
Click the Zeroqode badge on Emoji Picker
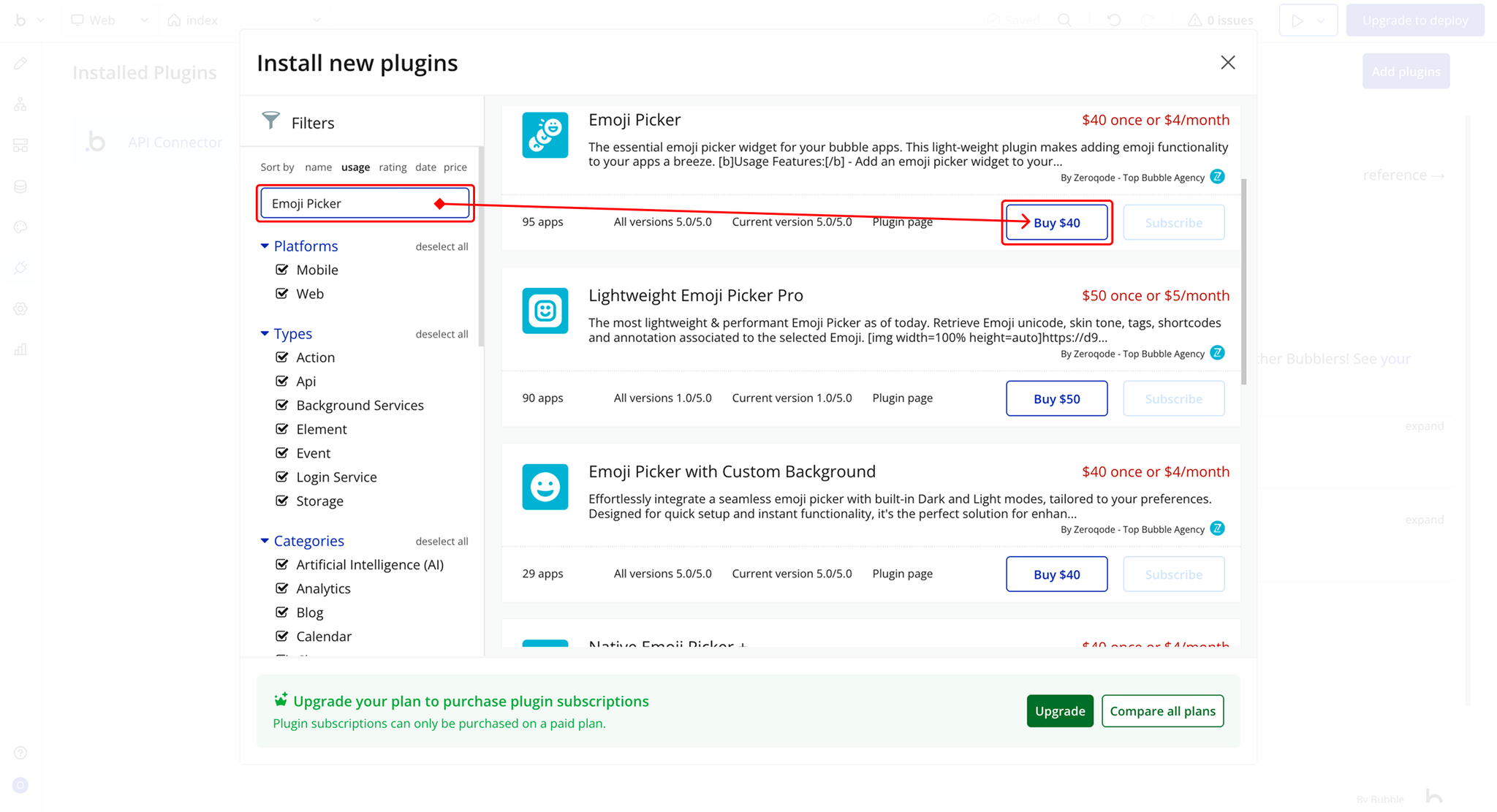coord(1217,177)
